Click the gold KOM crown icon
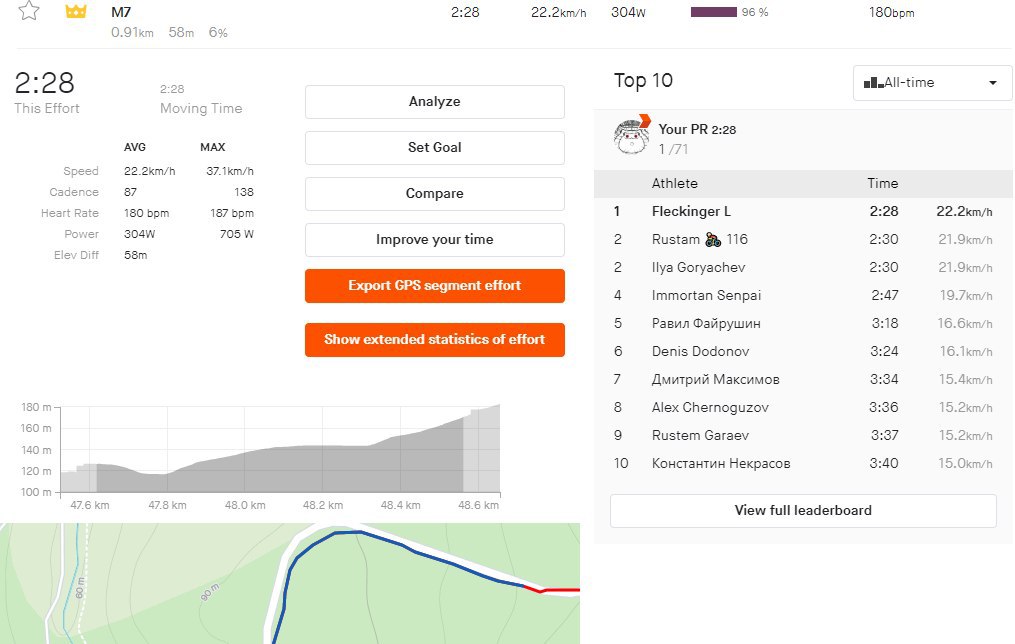Screen dimensions: 1015x644 pyautogui.click(x=76, y=12)
